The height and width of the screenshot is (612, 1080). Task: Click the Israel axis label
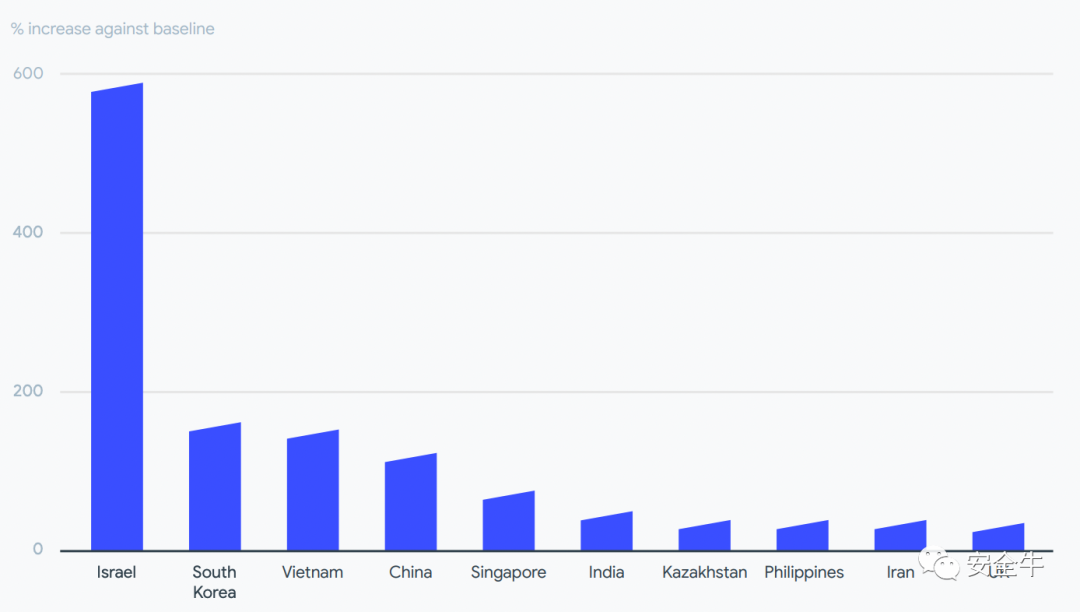pos(116,572)
